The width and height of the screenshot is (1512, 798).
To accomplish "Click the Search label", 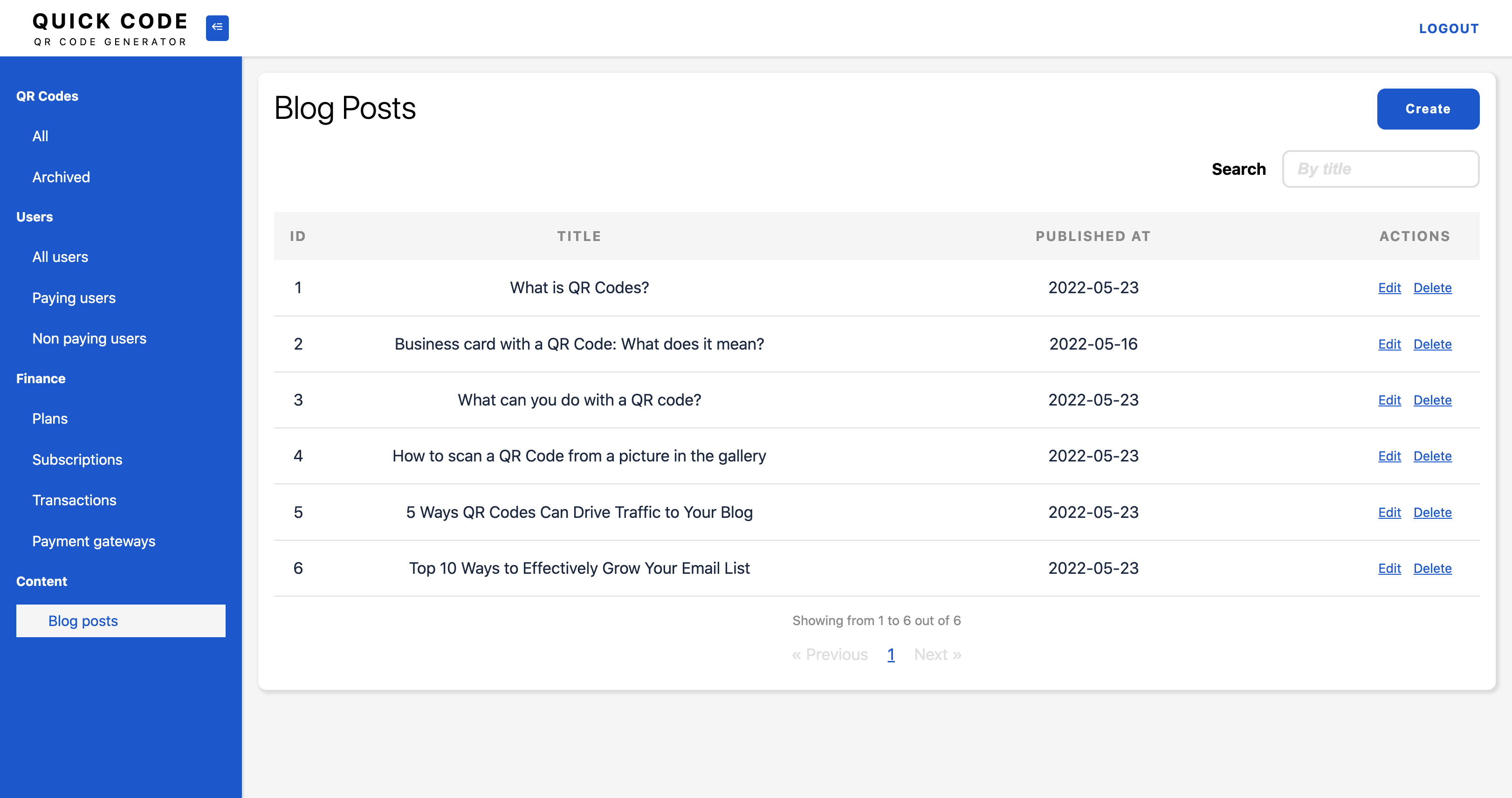I will click(x=1238, y=169).
